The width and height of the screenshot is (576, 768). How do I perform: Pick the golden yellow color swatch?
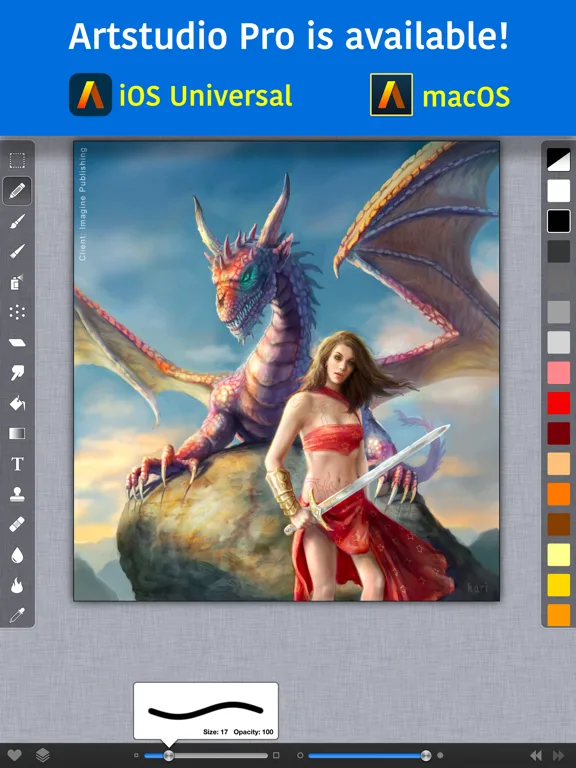558,585
